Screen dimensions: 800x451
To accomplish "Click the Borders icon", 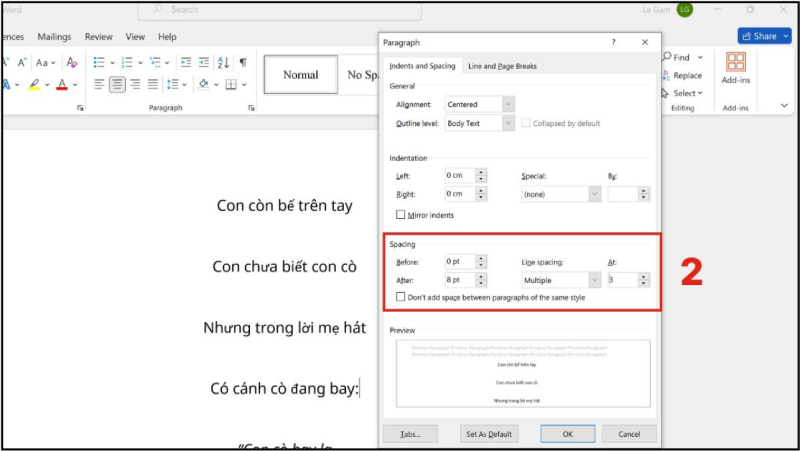I will pos(231,84).
